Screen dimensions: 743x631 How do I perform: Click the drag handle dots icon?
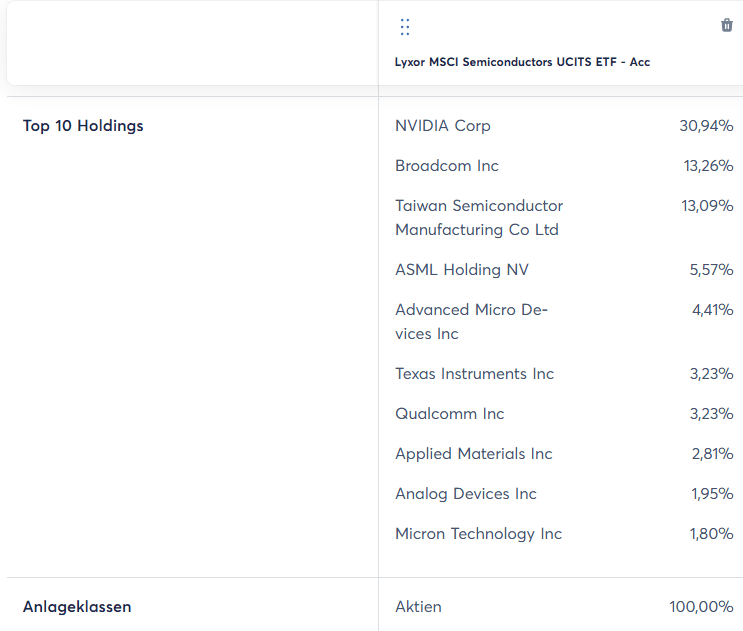tap(405, 27)
